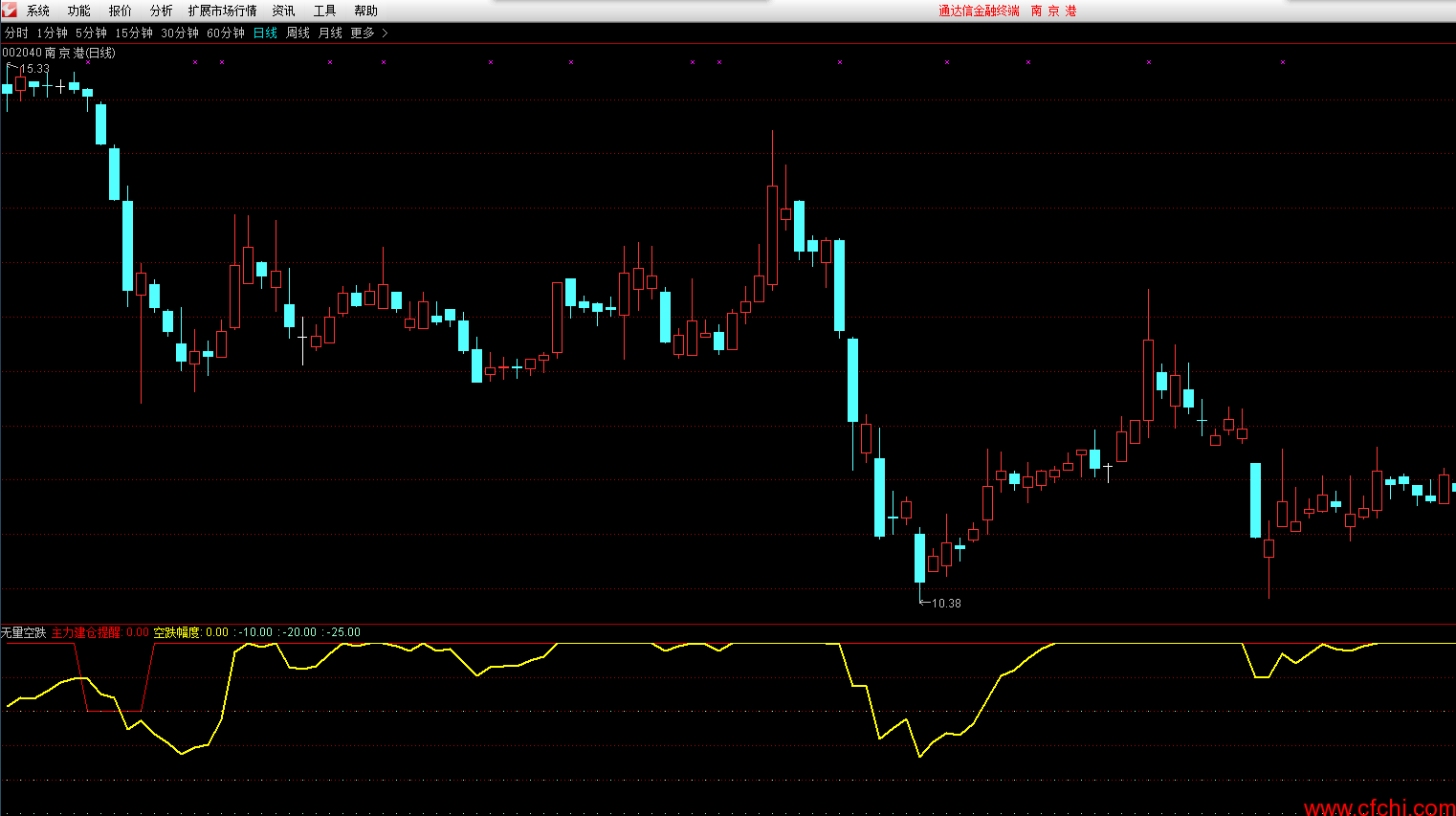Open the 系统 menu

38,11
